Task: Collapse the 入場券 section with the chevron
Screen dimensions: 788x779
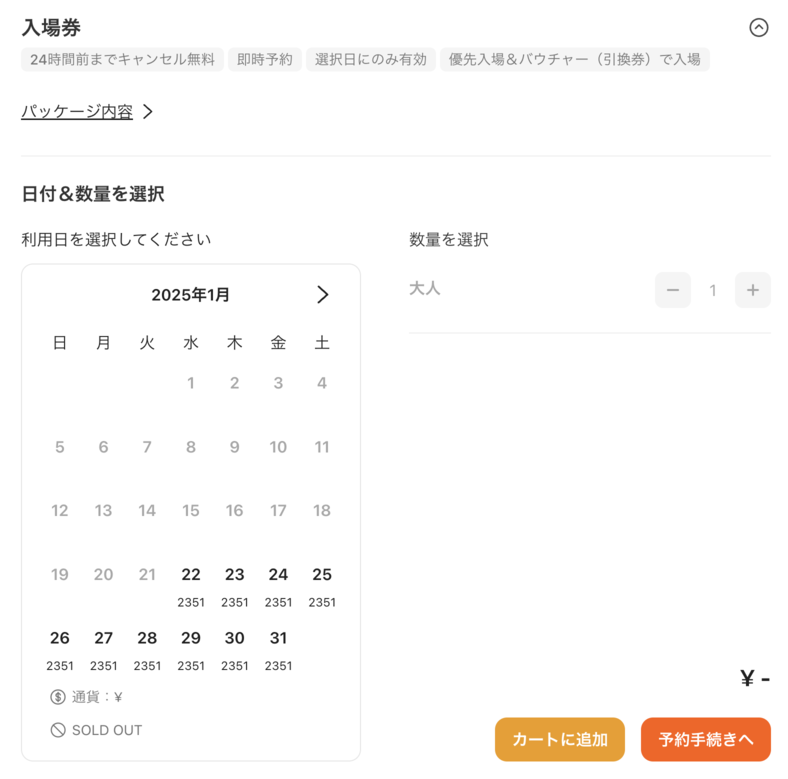Action: click(x=758, y=28)
